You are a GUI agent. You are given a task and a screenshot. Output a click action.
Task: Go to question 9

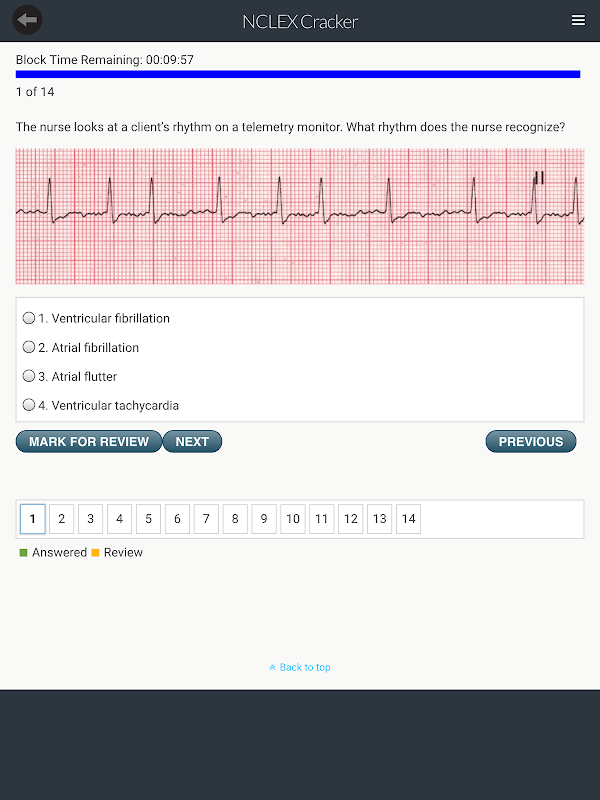tap(264, 519)
